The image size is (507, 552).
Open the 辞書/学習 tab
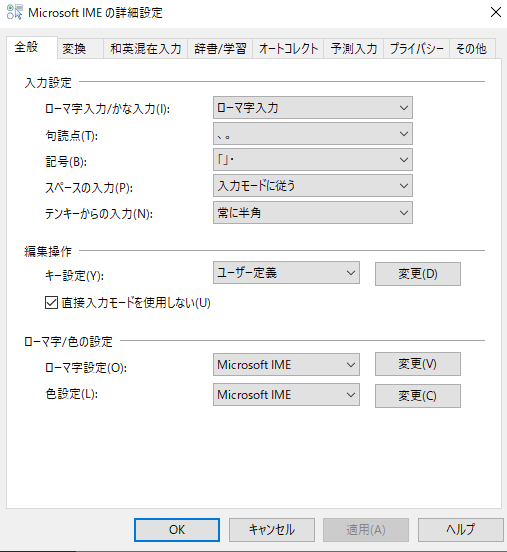[220, 49]
